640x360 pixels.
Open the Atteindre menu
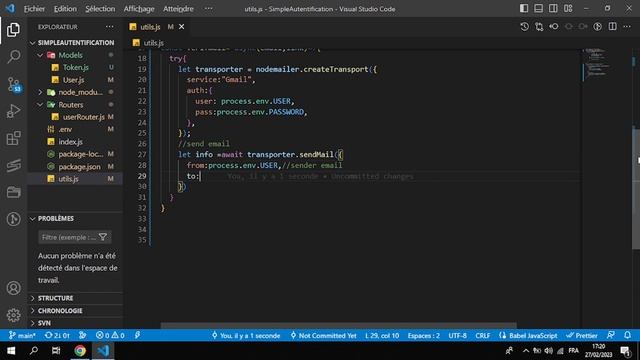point(178,9)
